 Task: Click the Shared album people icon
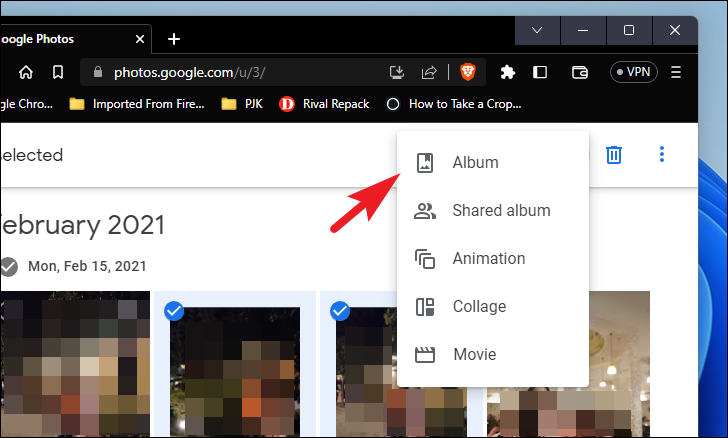pos(425,211)
